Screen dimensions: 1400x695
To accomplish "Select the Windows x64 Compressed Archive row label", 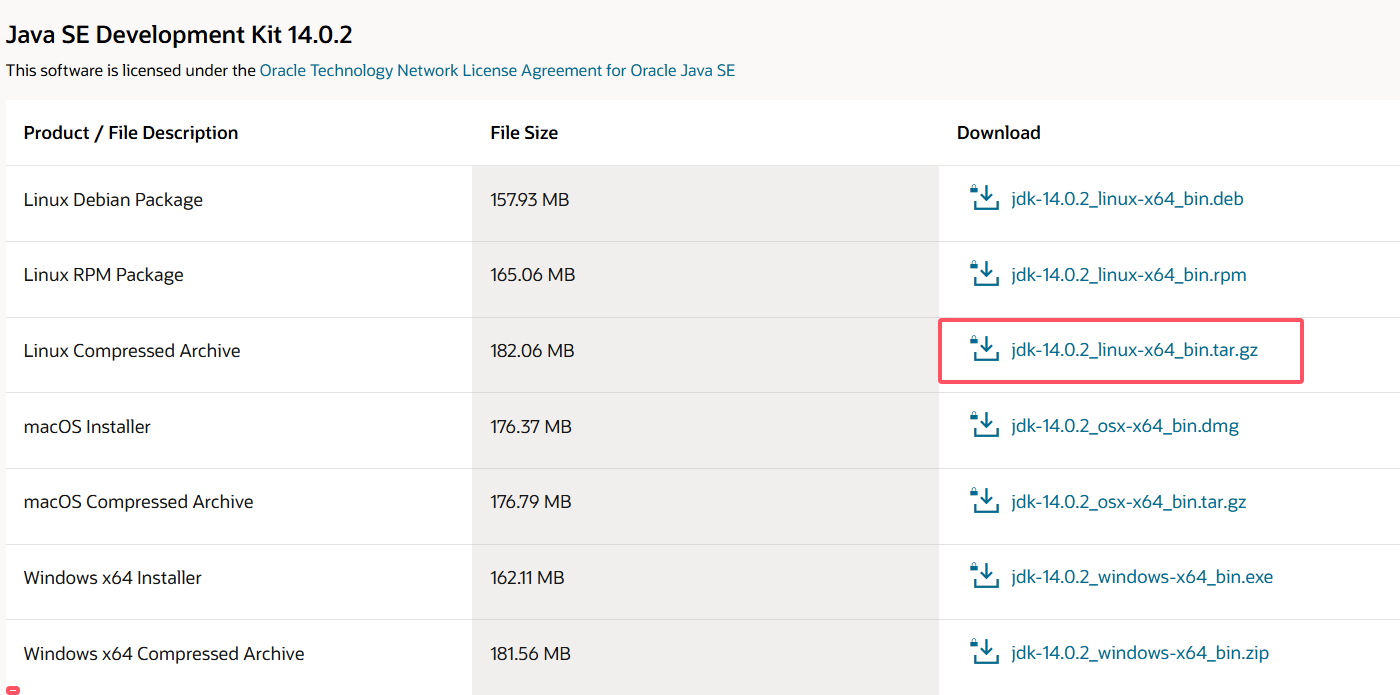I will (164, 654).
